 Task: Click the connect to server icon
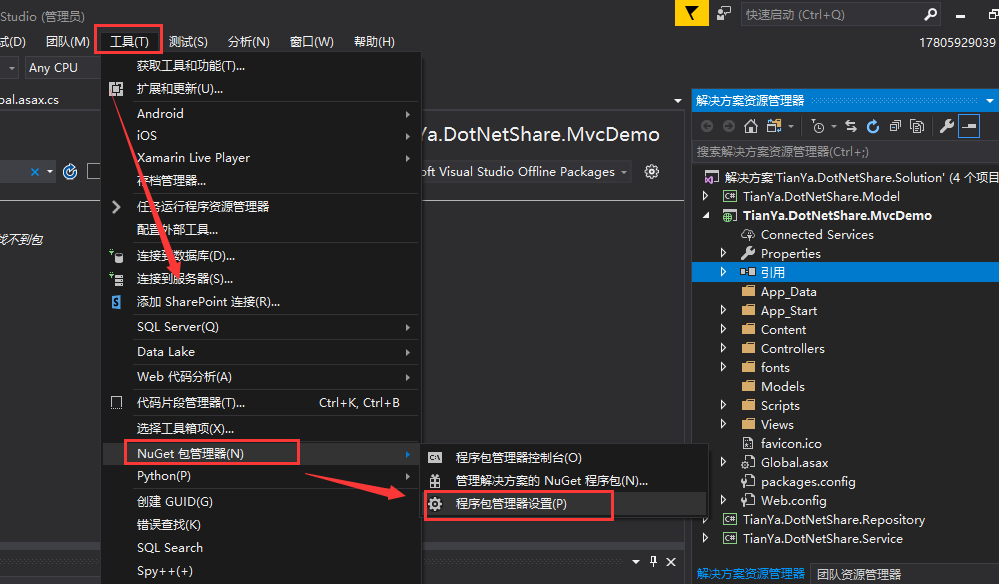(116, 279)
